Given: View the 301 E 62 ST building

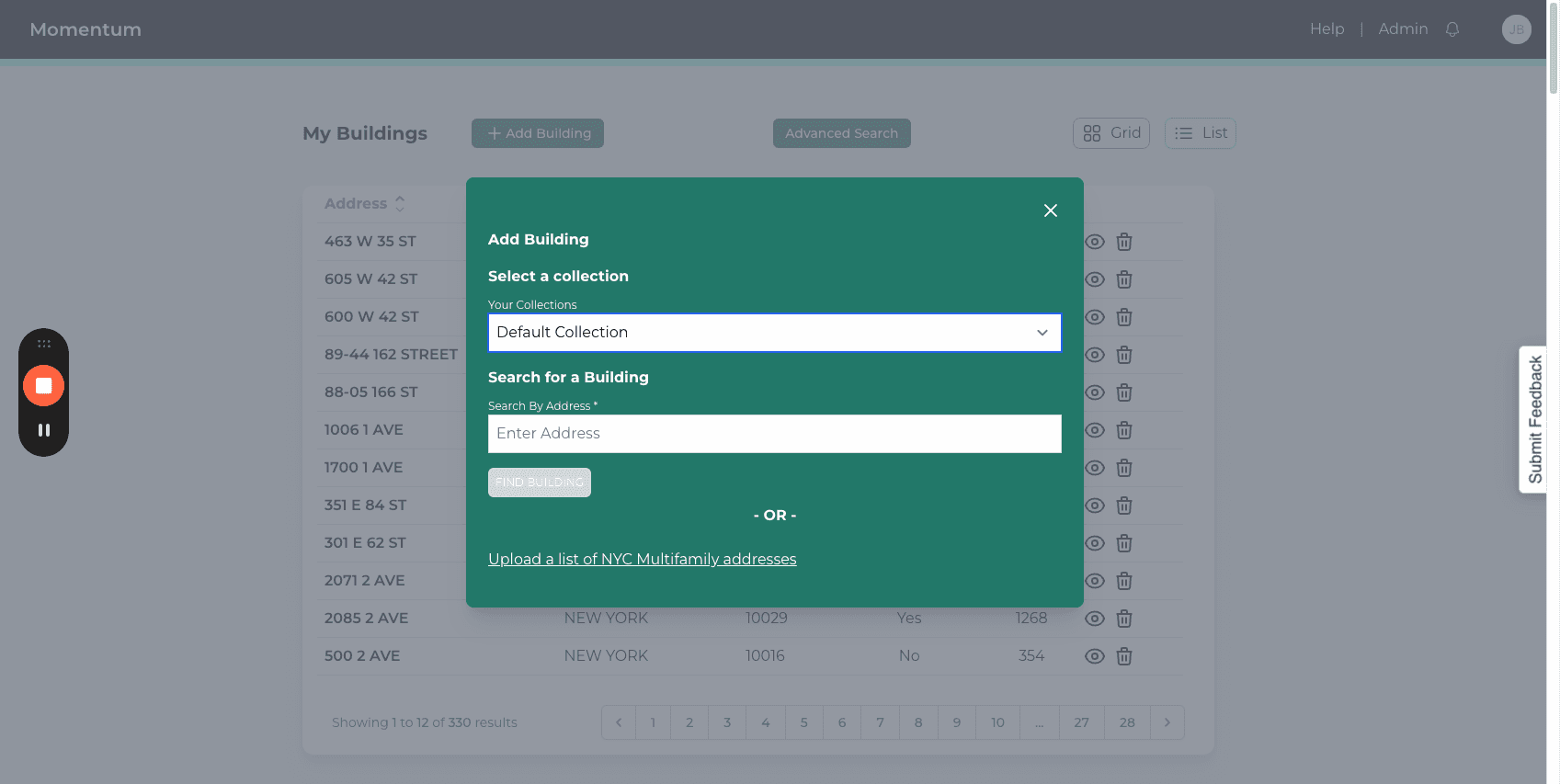Looking at the screenshot, I should click(x=1094, y=543).
